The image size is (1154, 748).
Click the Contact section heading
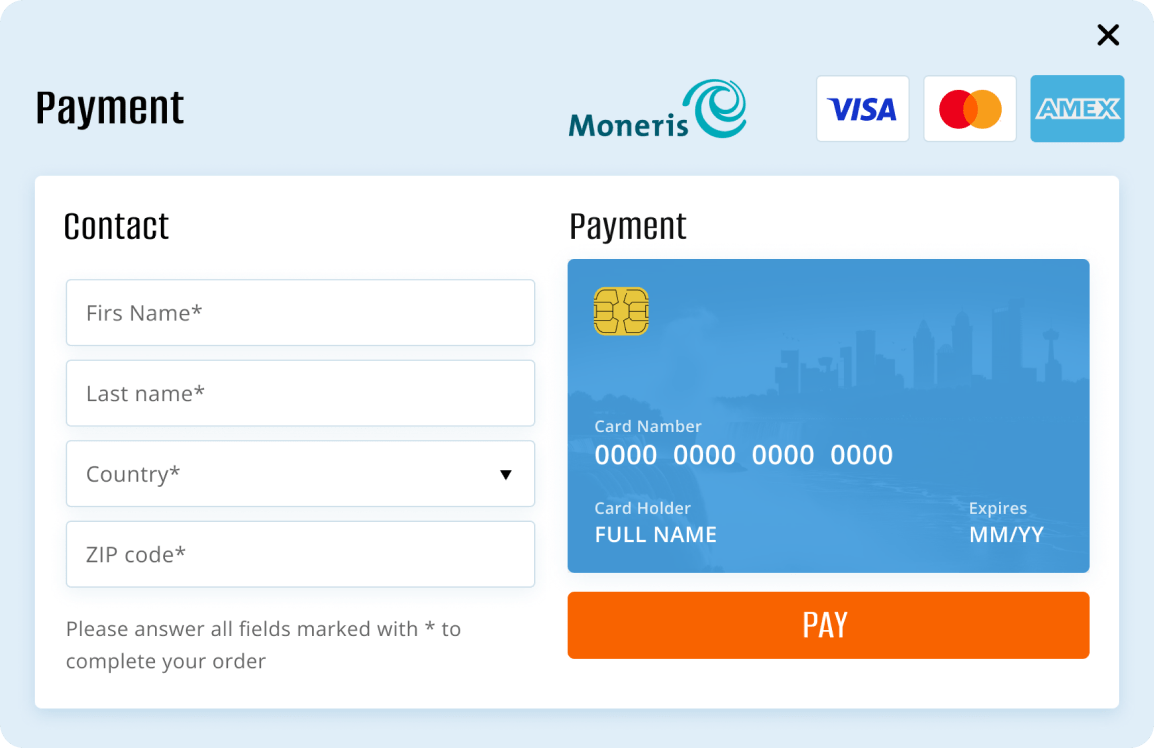pos(116,227)
